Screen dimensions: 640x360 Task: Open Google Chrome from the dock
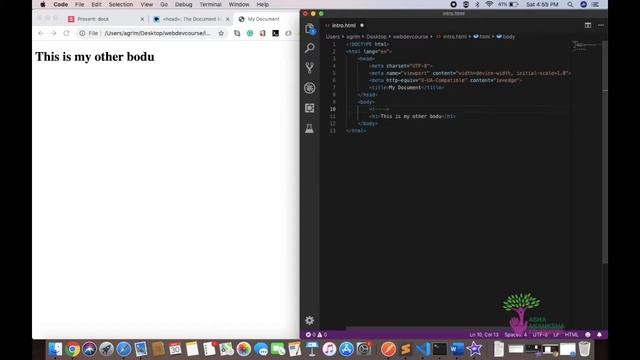(x=72, y=349)
